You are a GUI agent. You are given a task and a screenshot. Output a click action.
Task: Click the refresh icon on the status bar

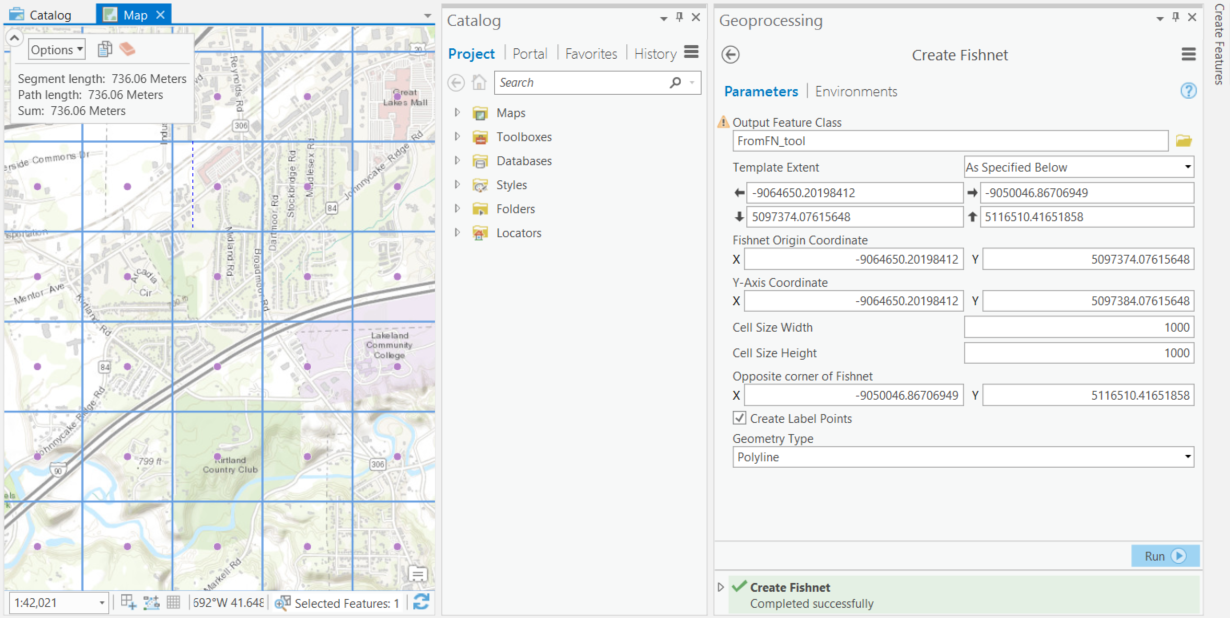point(420,602)
